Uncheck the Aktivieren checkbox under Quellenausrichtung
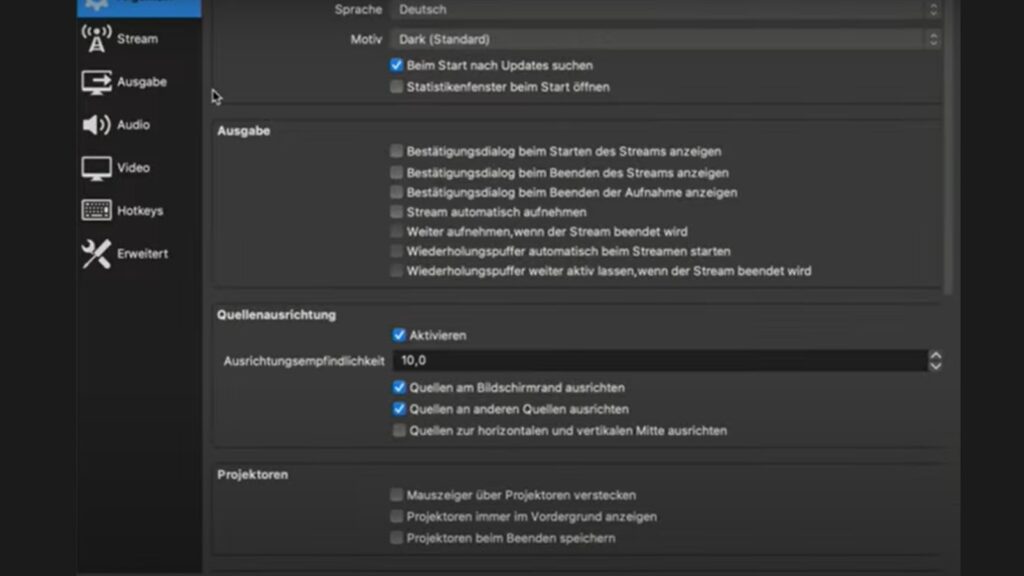The width and height of the screenshot is (1024, 576). (399, 335)
